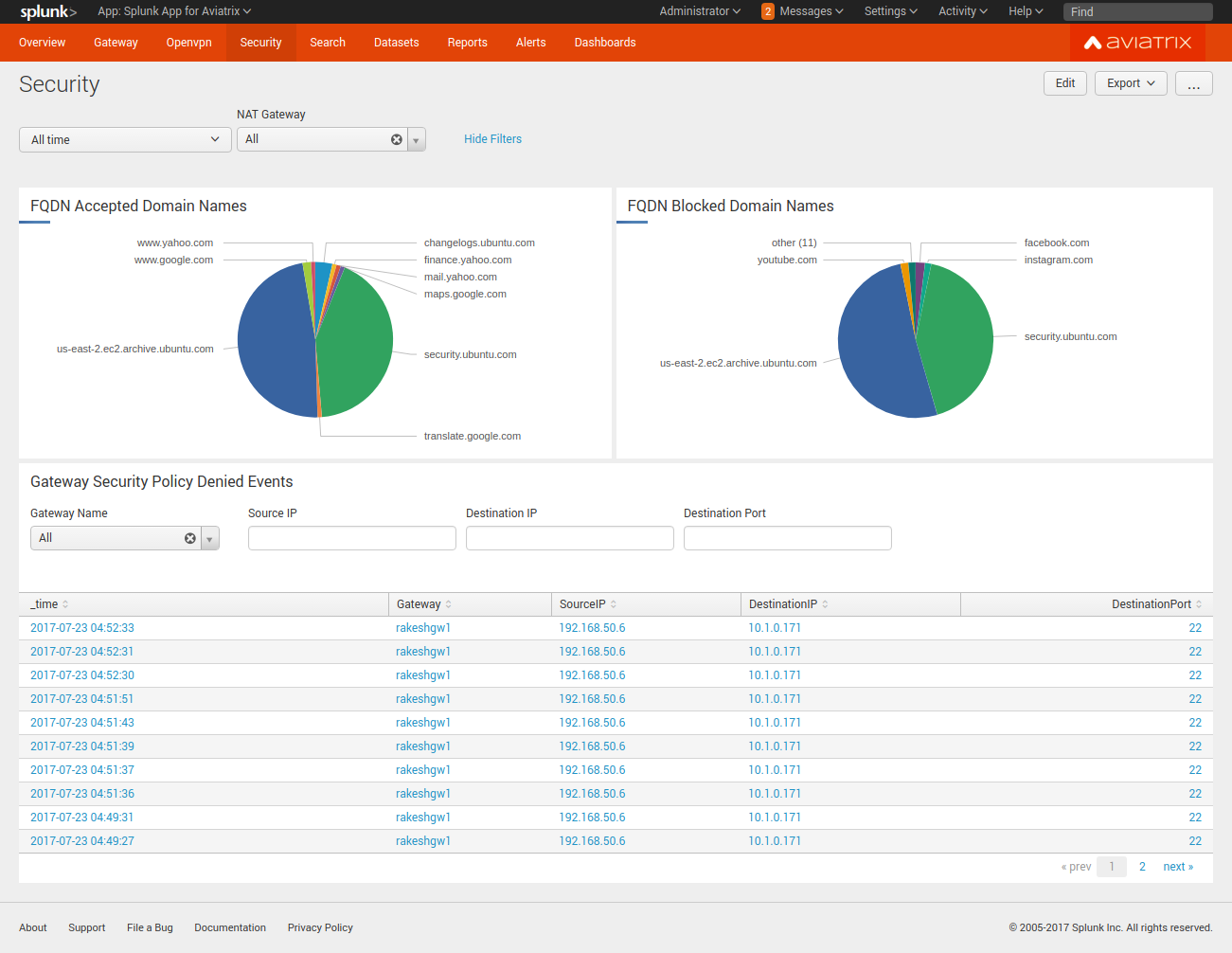Screen dimensions: 1232x953
Task: Open the Settings menu
Action: coord(891,11)
